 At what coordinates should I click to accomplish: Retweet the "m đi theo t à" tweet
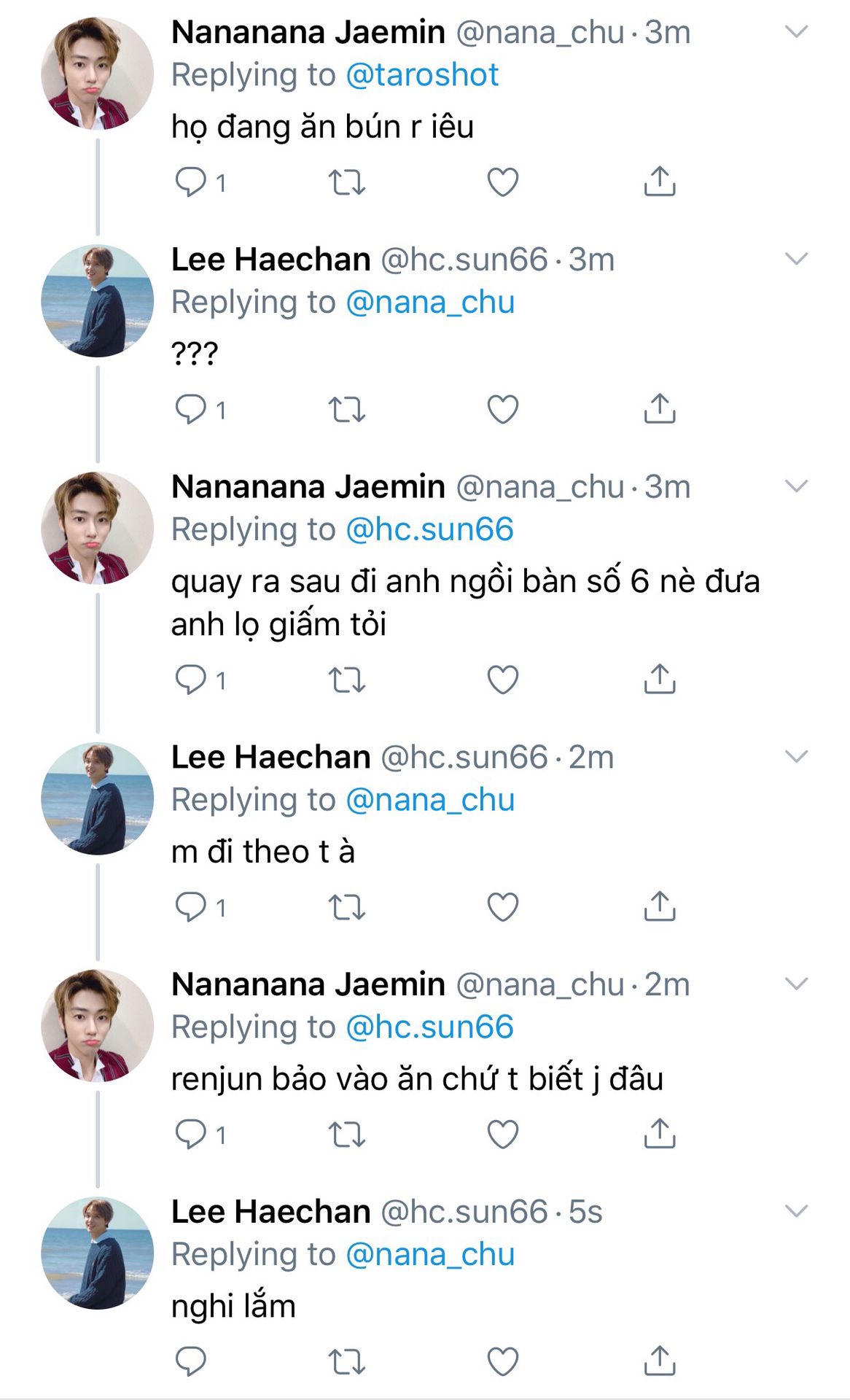(346, 907)
